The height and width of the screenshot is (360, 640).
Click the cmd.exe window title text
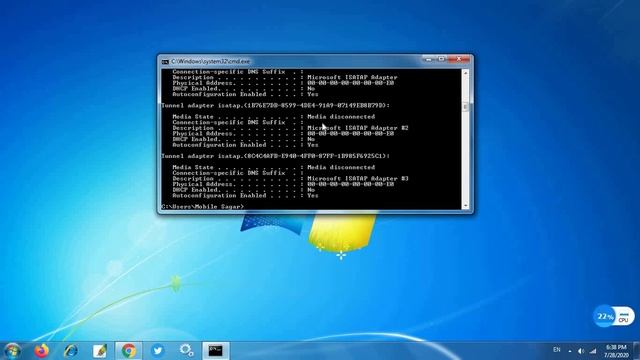(x=211, y=61)
